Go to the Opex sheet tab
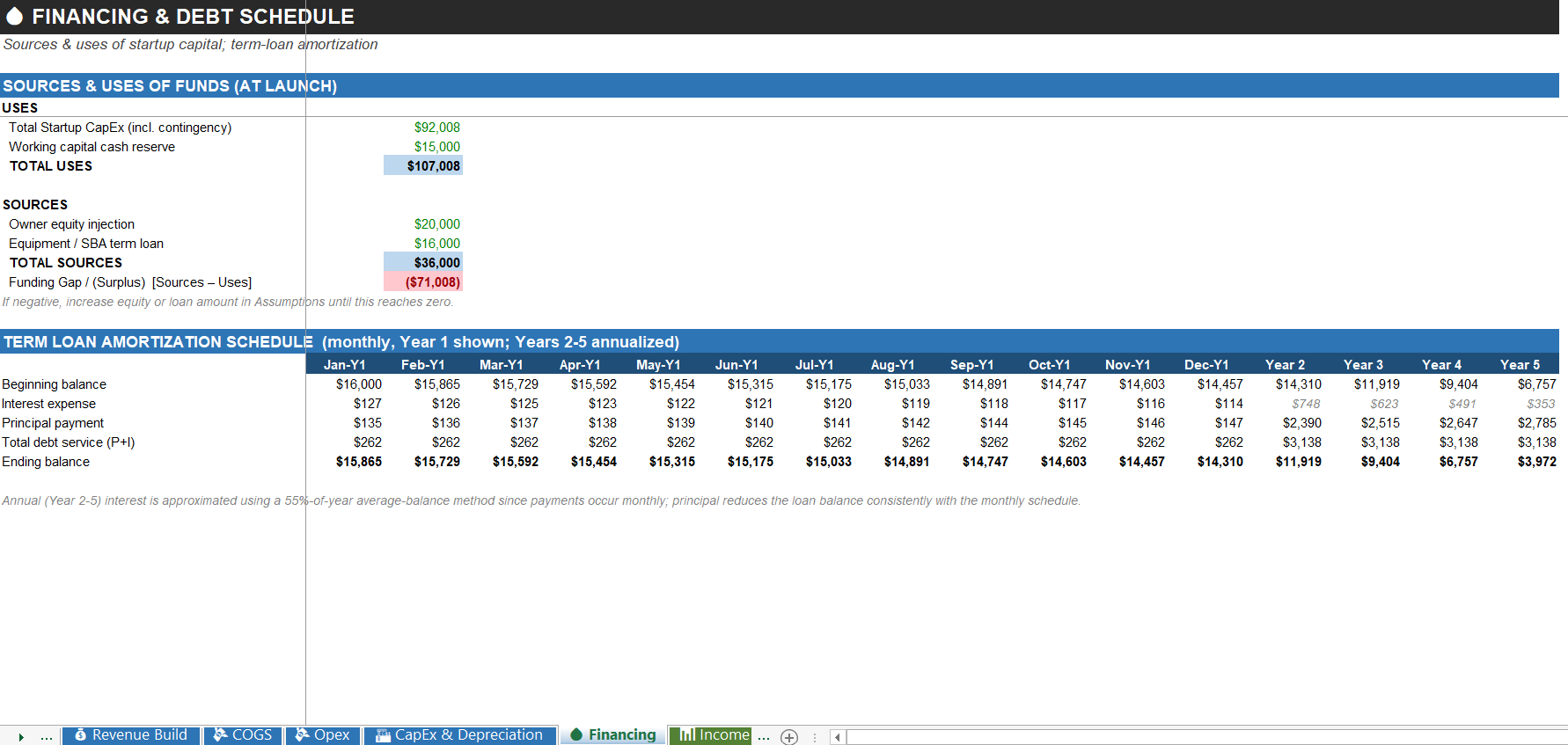The image size is (1568, 745). (x=323, y=735)
